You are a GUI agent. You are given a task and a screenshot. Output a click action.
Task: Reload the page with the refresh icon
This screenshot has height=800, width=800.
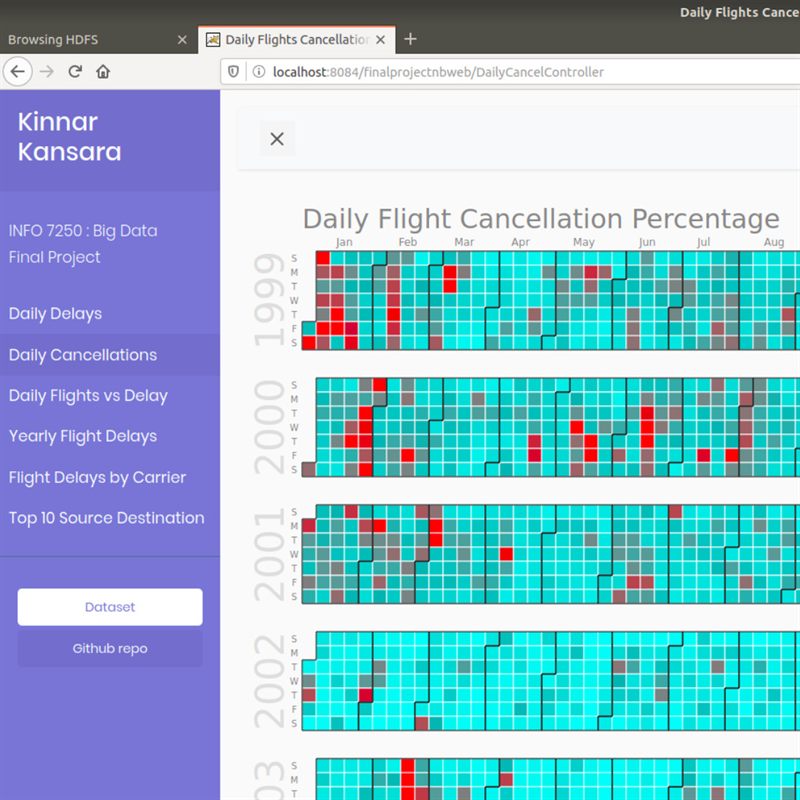click(x=75, y=71)
